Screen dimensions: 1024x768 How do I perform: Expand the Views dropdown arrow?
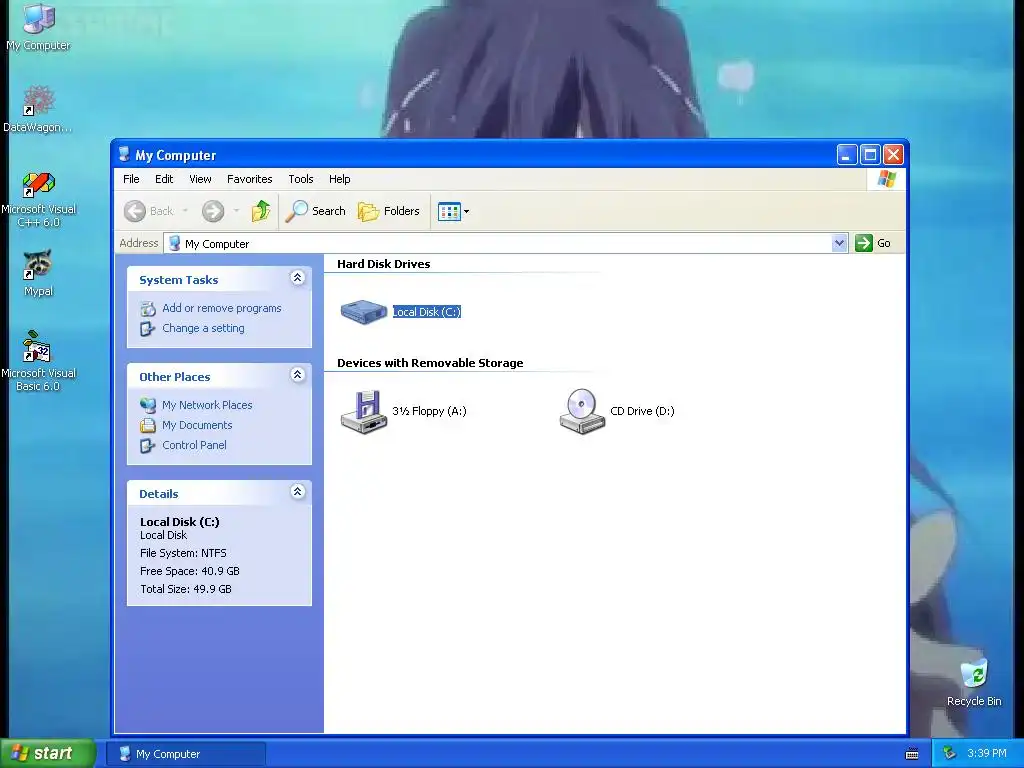click(x=466, y=212)
